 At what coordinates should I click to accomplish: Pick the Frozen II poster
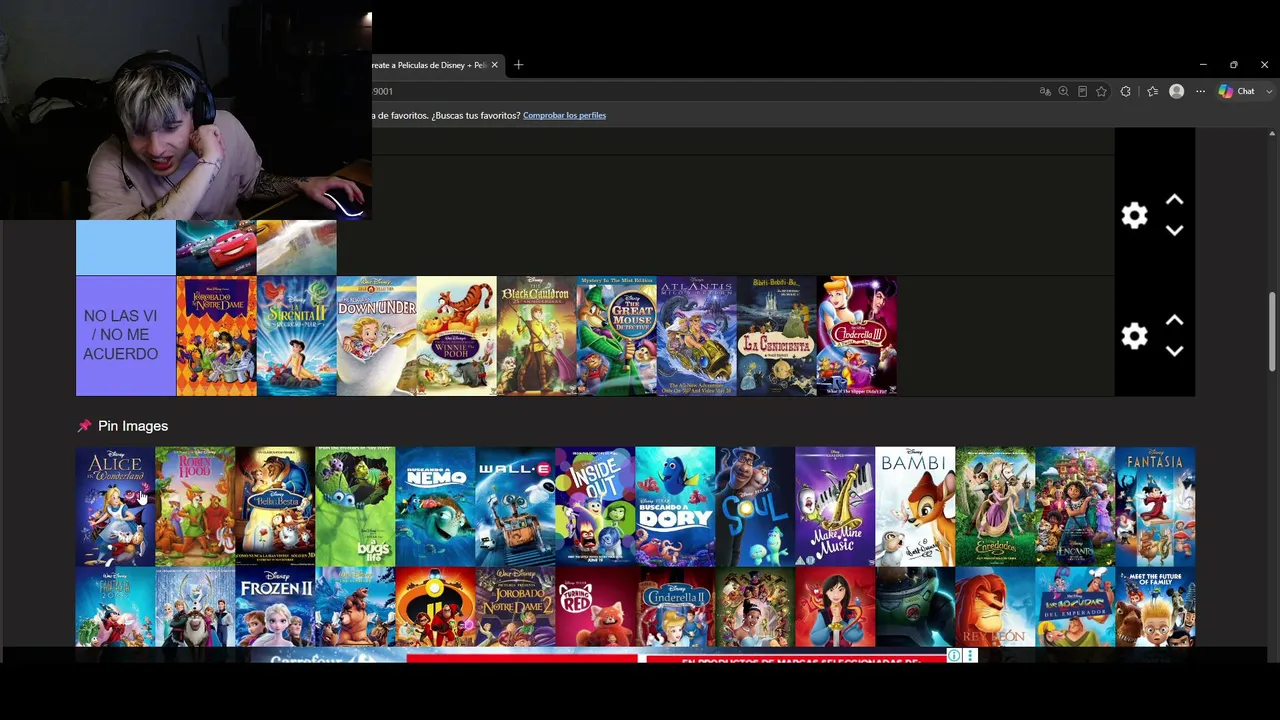[x=275, y=607]
